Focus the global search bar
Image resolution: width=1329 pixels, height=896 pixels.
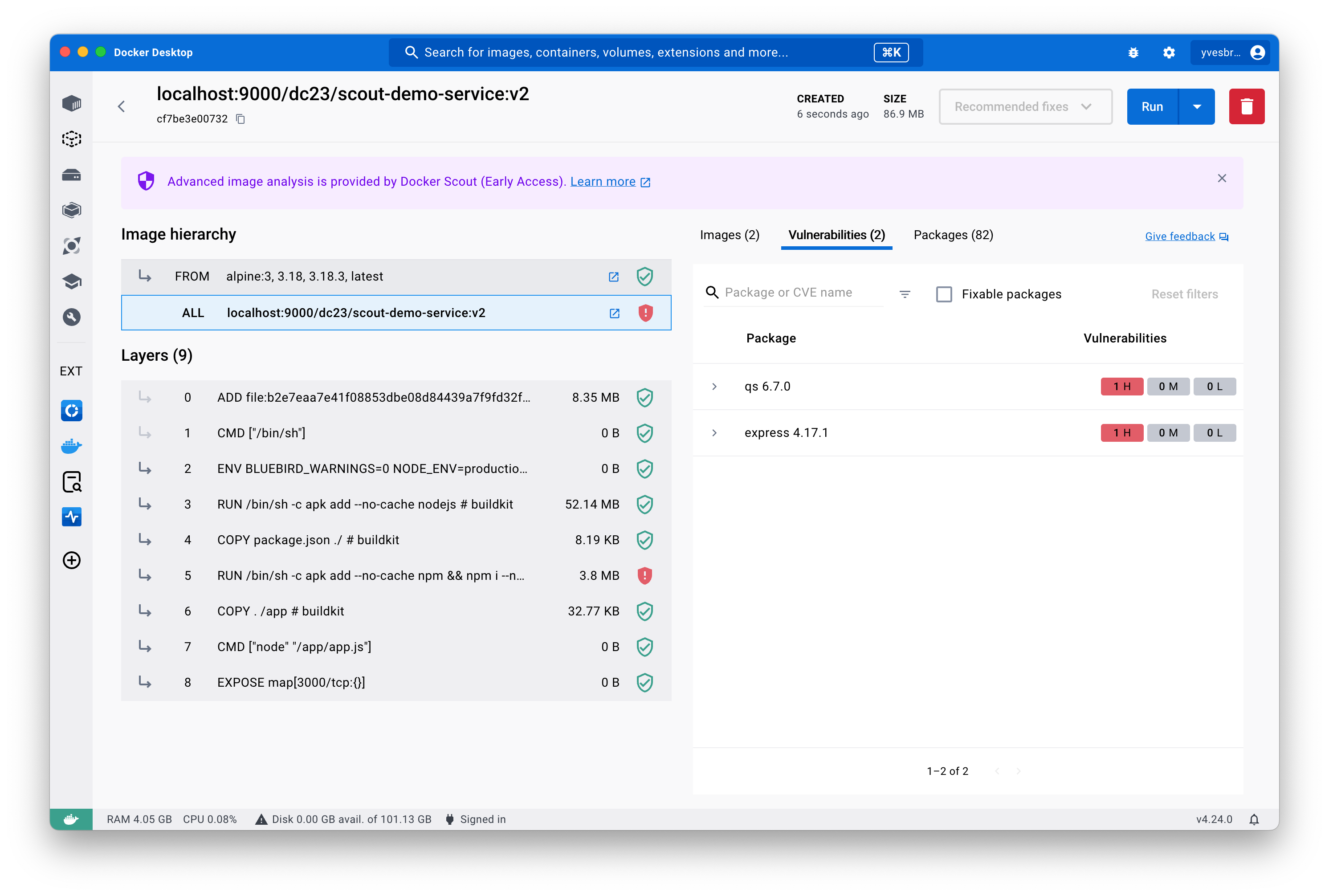[x=655, y=53]
